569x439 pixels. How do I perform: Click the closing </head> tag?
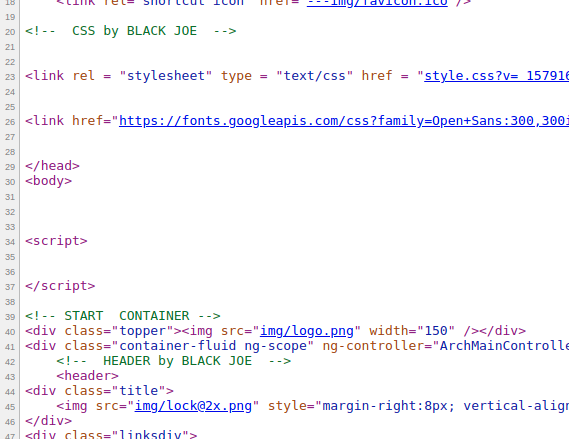pyautogui.click(x=52, y=166)
